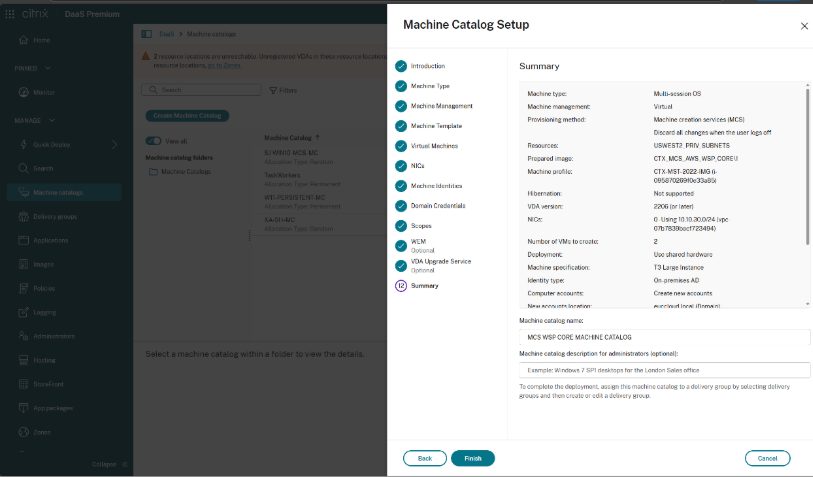Follow the go to Zones link
Viewport: 813px width, 477px height.
(224, 65)
